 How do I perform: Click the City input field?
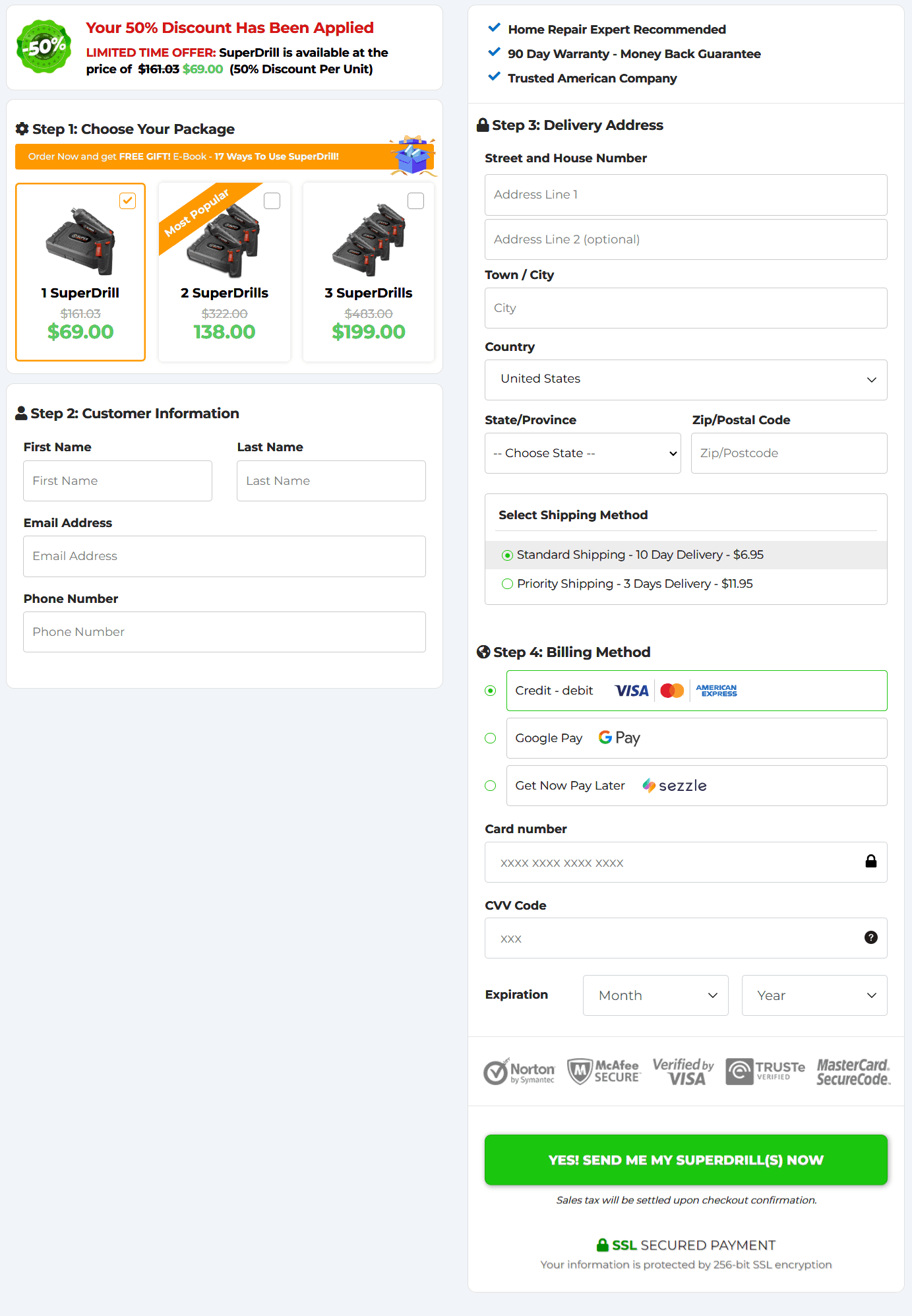[686, 308]
